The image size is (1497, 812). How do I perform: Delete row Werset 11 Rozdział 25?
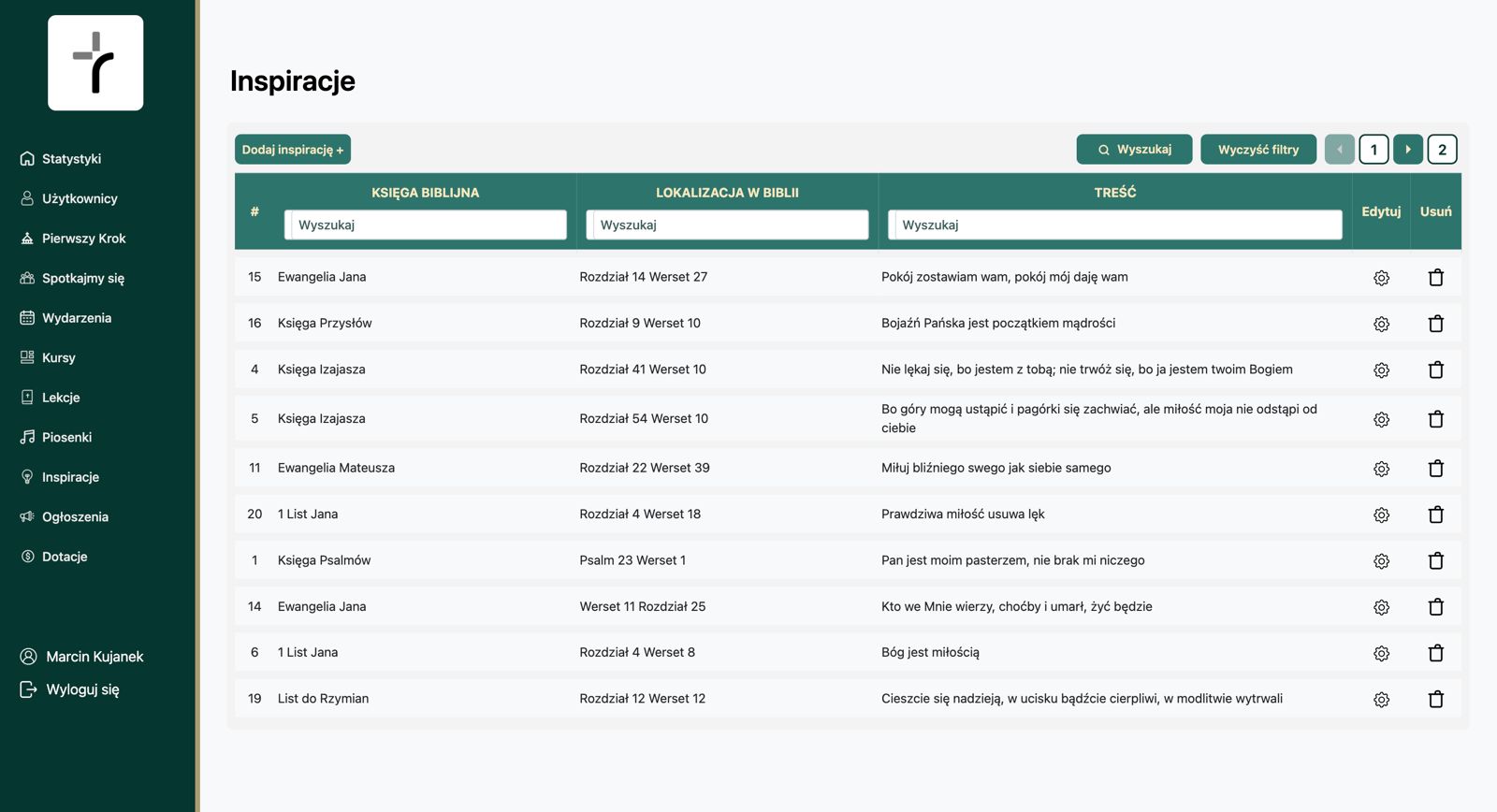pyautogui.click(x=1436, y=607)
